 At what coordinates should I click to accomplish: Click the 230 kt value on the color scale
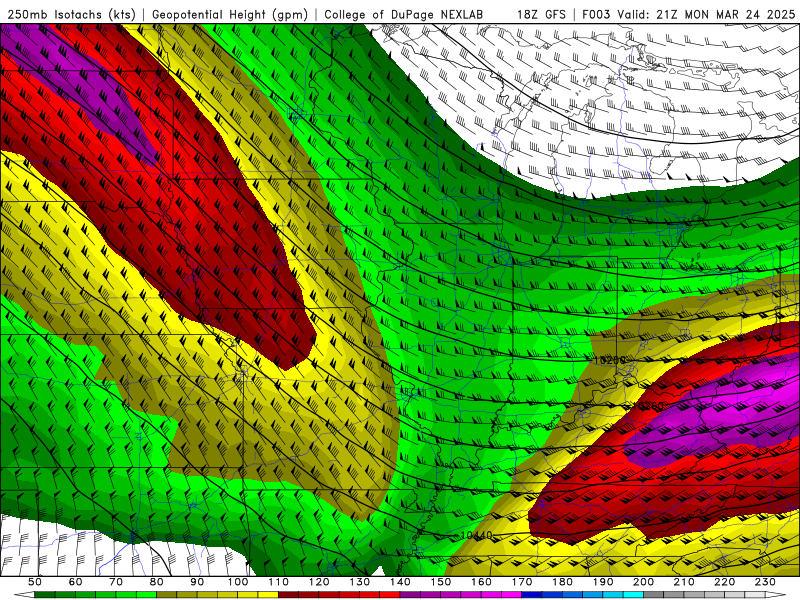tap(765, 582)
